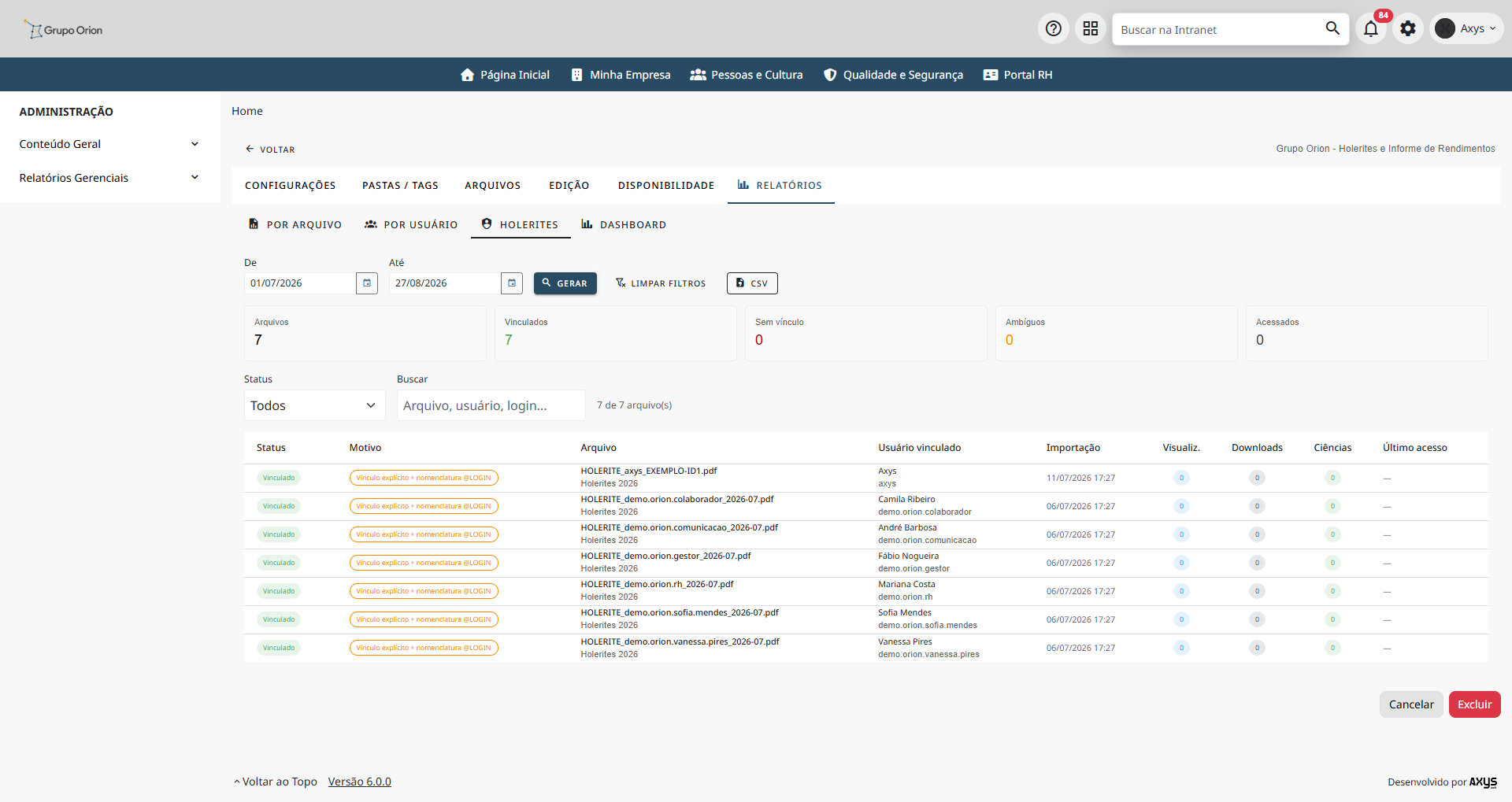Click the Cancelar button
Screen dimensions: 1512x802
click(x=1411, y=704)
